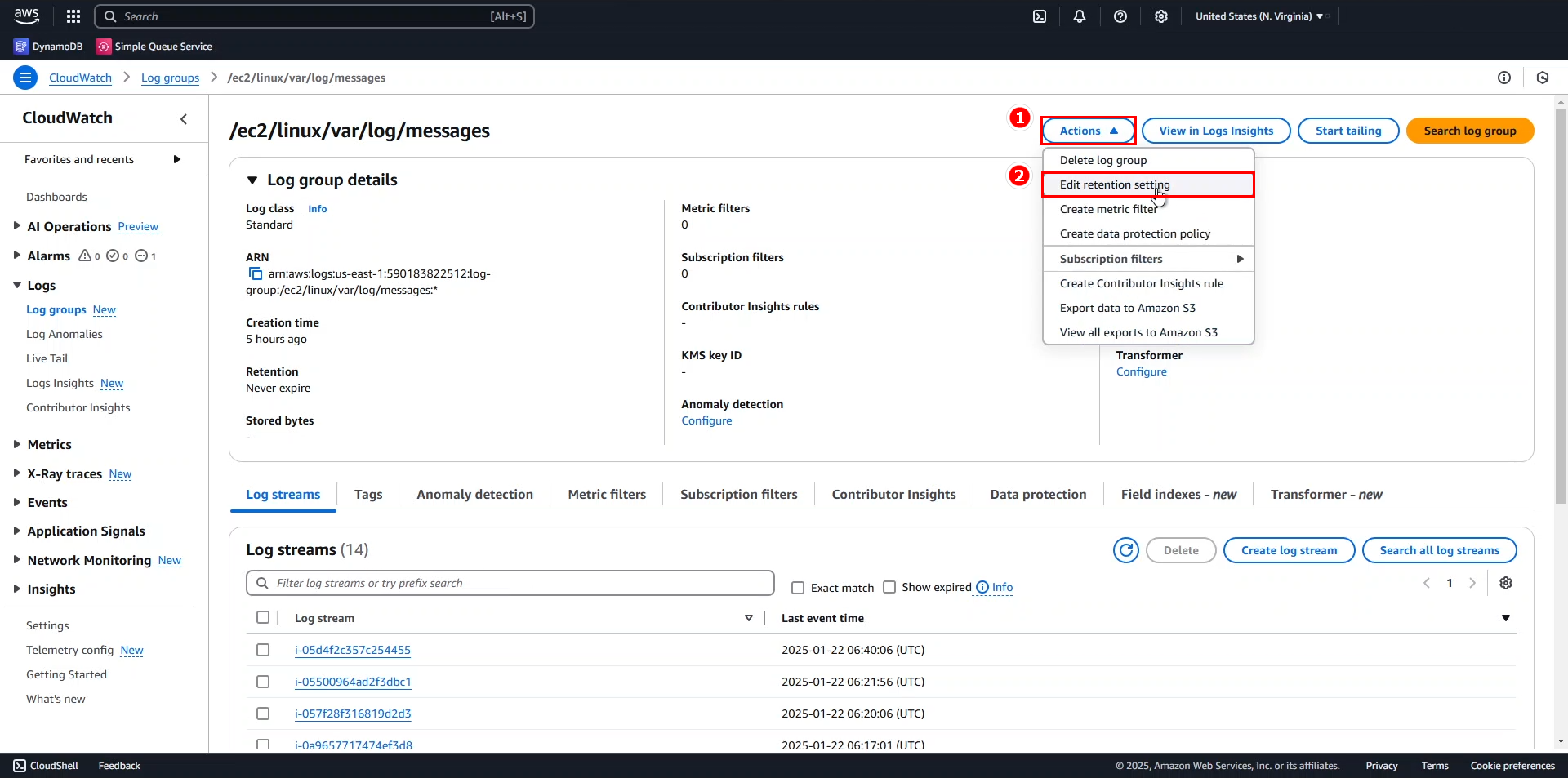Open the AWS services grid menu

(x=73, y=16)
